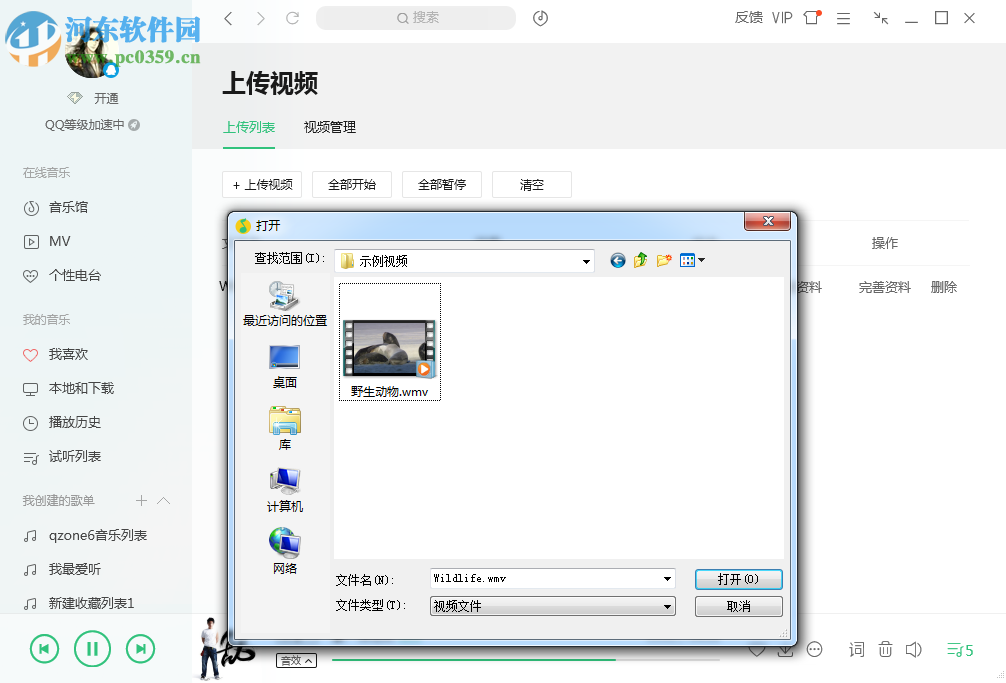Switch to the 视频管理 tab
Screen dimensions: 1006x683
click(328, 128)
